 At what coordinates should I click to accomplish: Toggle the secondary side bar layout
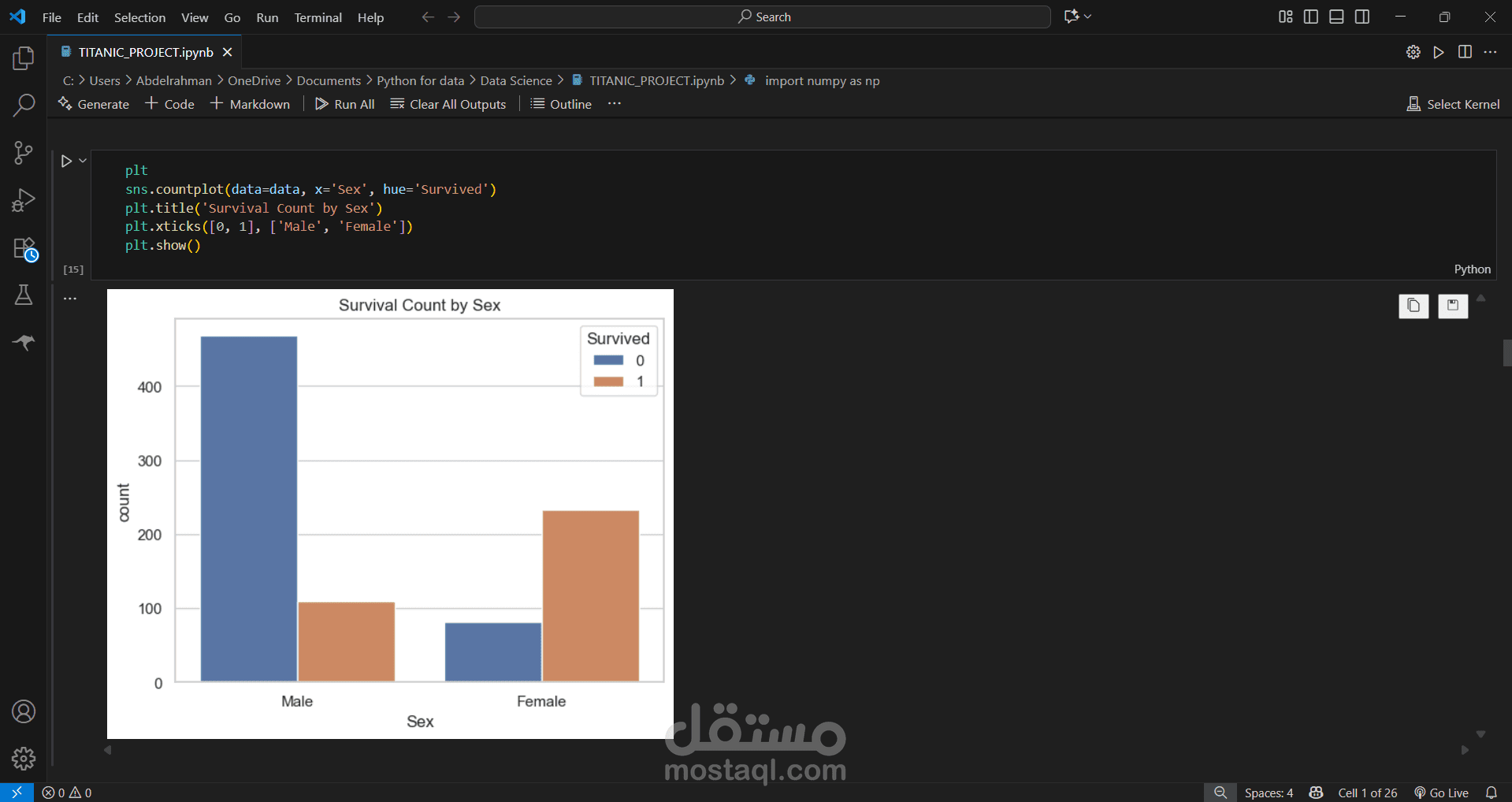[x=1362, y=17]
